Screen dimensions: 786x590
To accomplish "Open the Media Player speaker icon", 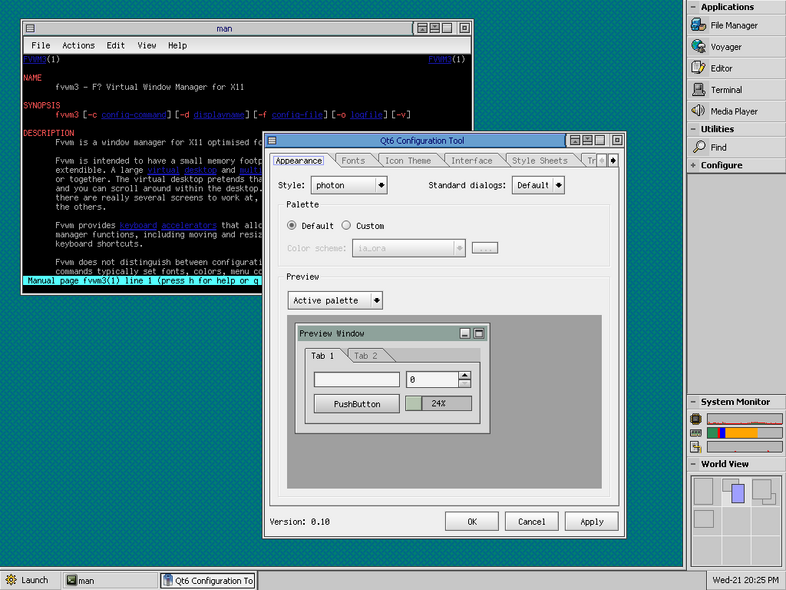I will pos(698,110).
